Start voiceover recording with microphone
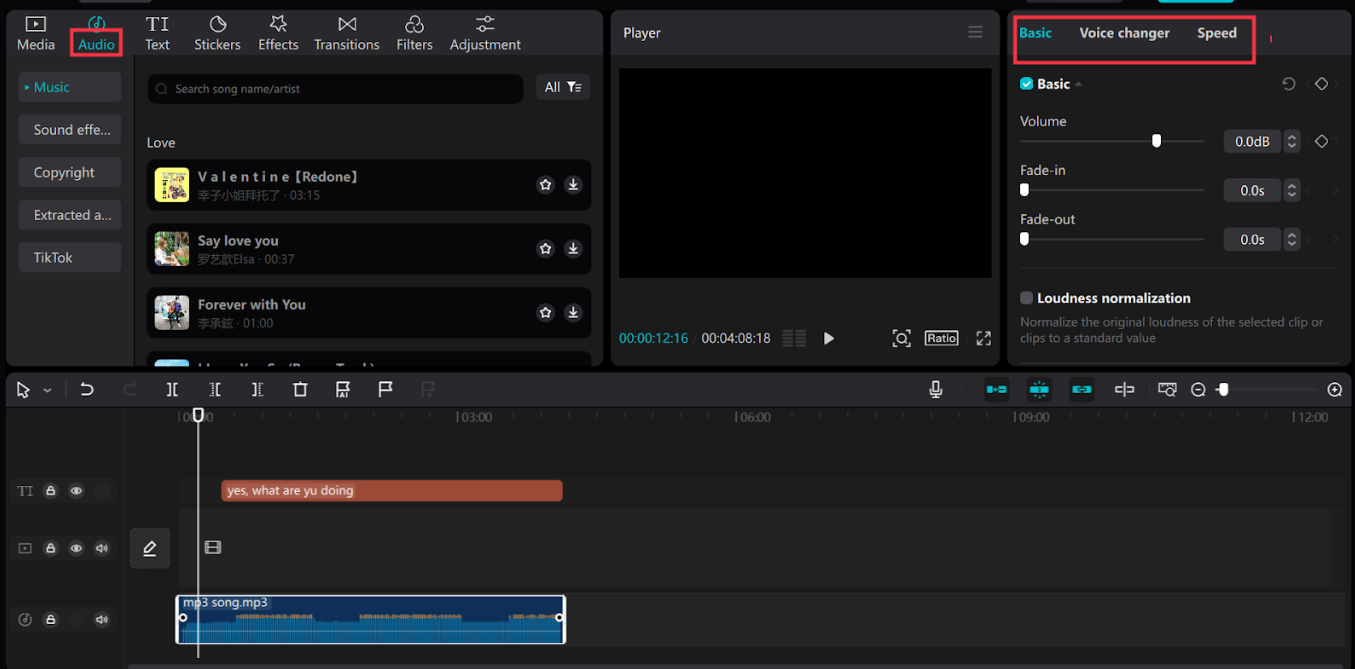 [x=936, y=390]
